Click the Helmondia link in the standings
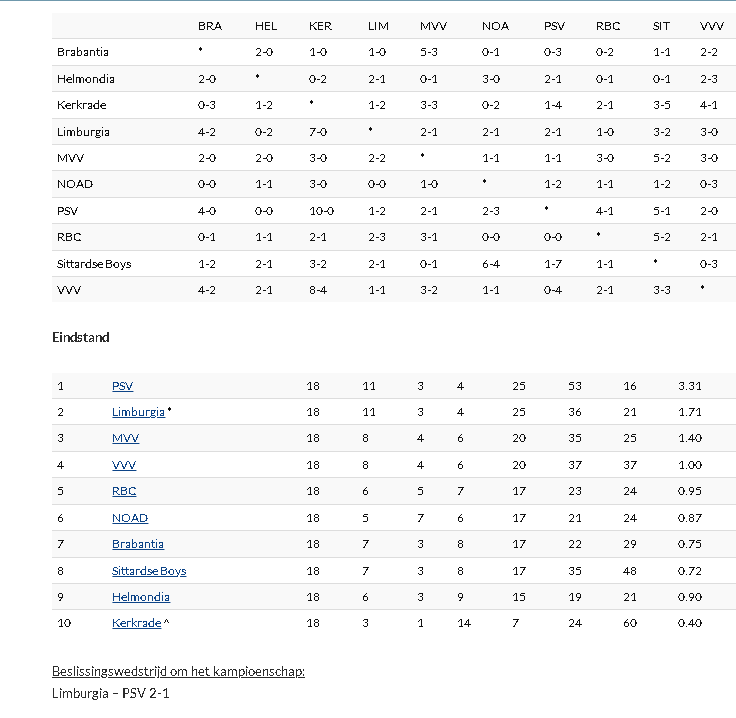 pyautogui.click(x=141, y=597)
